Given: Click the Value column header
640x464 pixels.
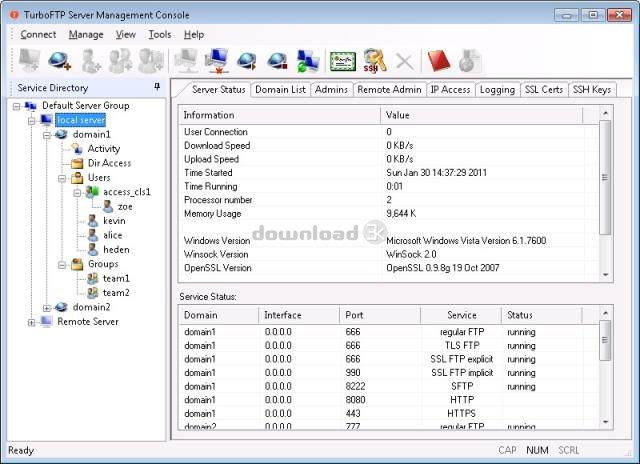Looking at the screenshot, I should coord(482,115).
